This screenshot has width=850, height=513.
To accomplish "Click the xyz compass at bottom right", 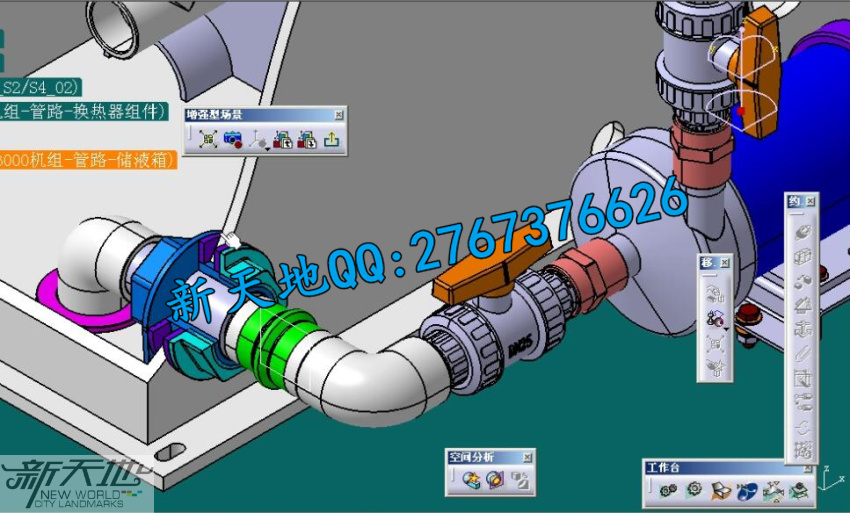I will 830,478.
